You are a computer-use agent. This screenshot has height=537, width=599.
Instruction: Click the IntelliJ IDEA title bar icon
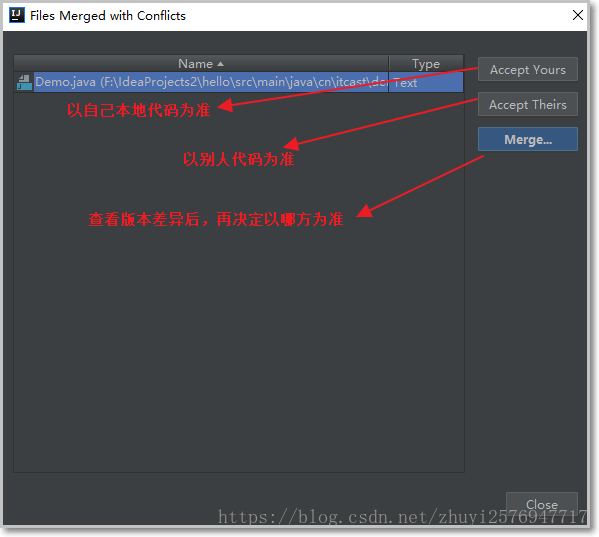16,15
